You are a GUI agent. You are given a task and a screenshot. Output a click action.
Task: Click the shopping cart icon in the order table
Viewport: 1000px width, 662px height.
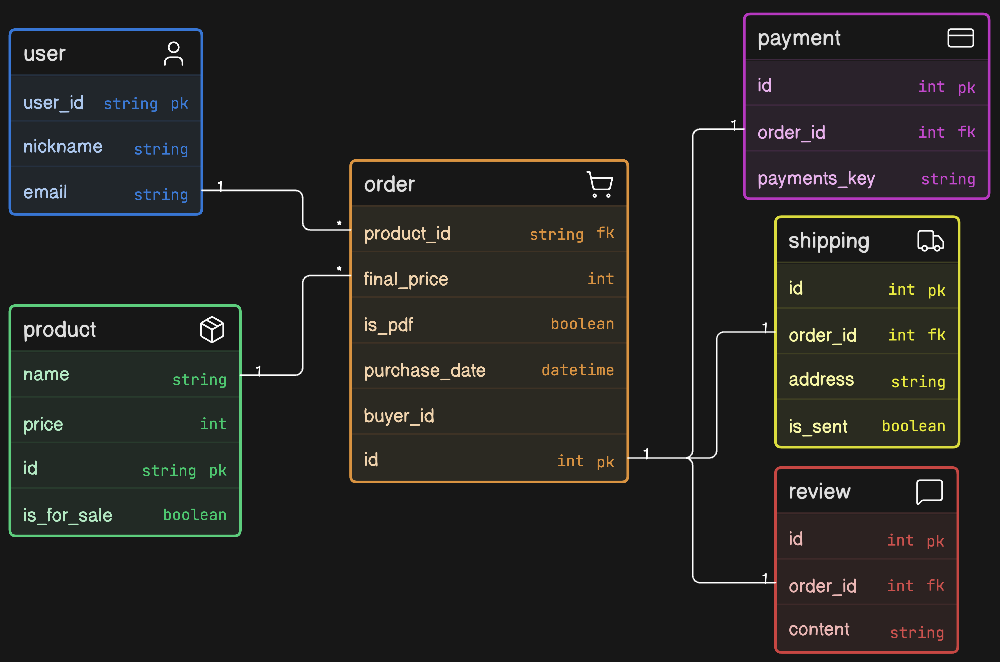point(599,184)
